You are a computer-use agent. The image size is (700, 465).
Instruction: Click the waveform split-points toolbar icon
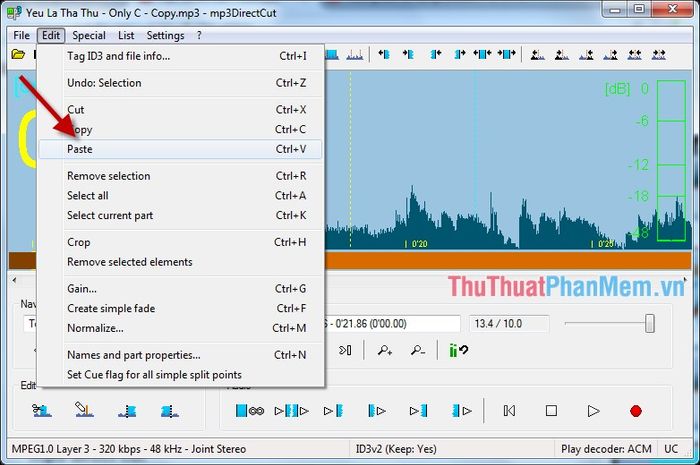pos(354,54)
